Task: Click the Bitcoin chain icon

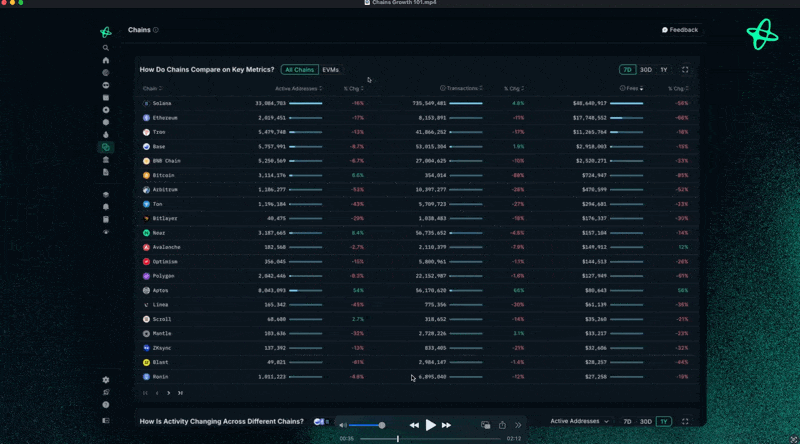Action: 146,176
